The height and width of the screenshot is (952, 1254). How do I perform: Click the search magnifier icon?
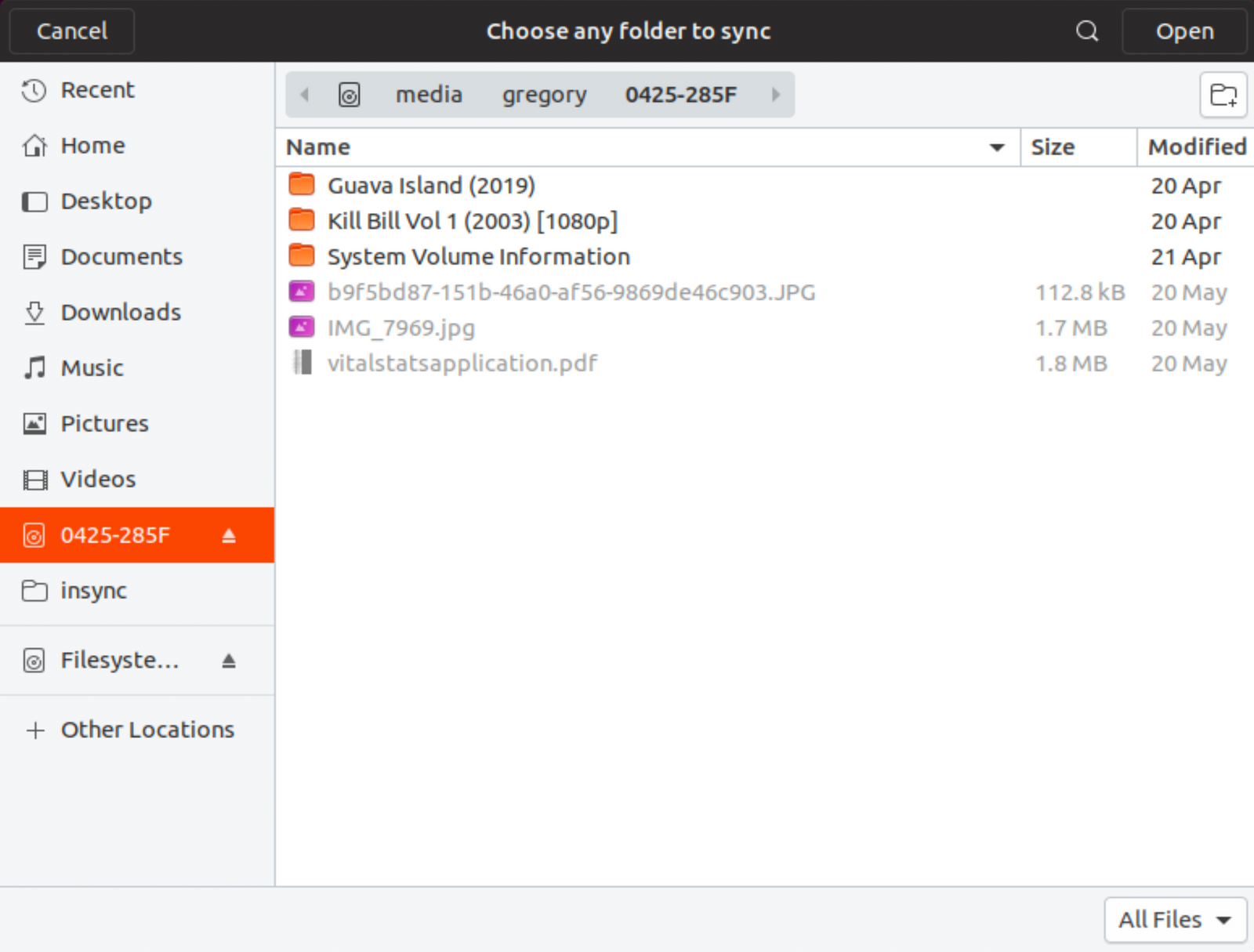1087,31
